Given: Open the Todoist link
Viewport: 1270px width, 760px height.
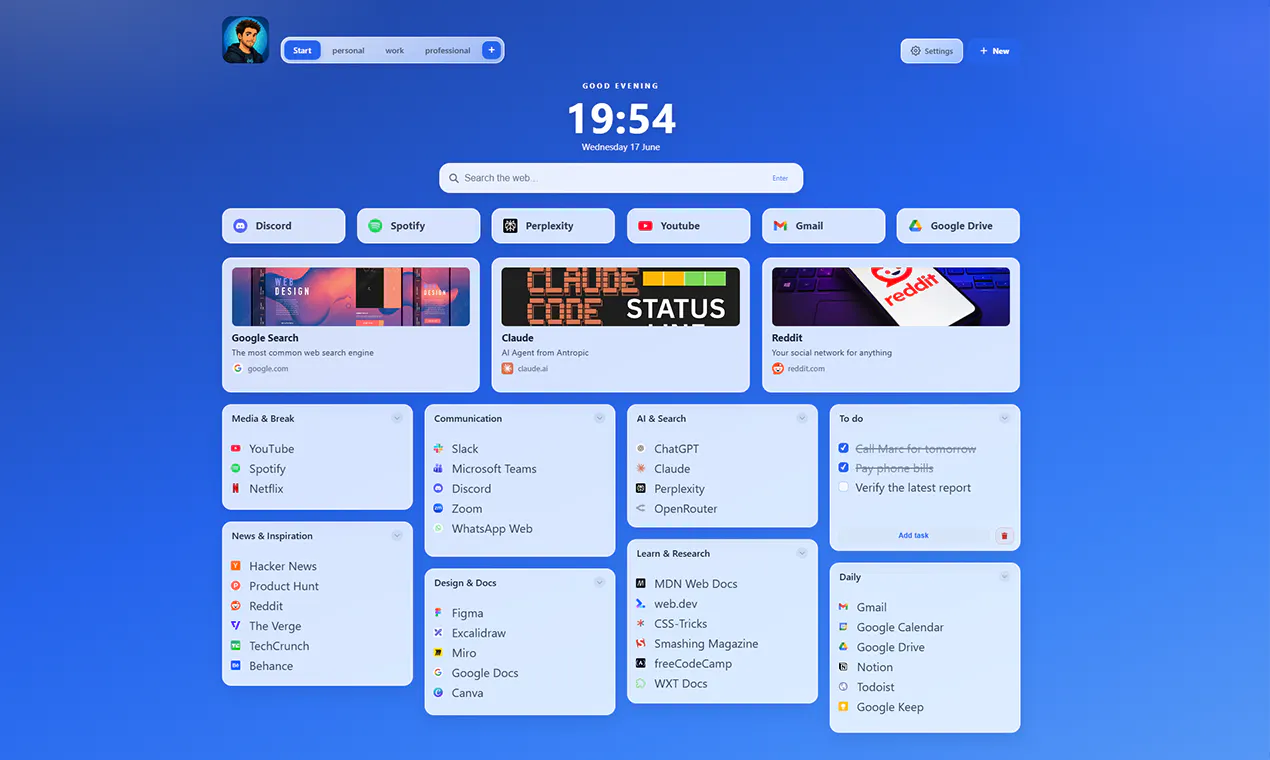Looking at the screenshot, I should 875,687.
